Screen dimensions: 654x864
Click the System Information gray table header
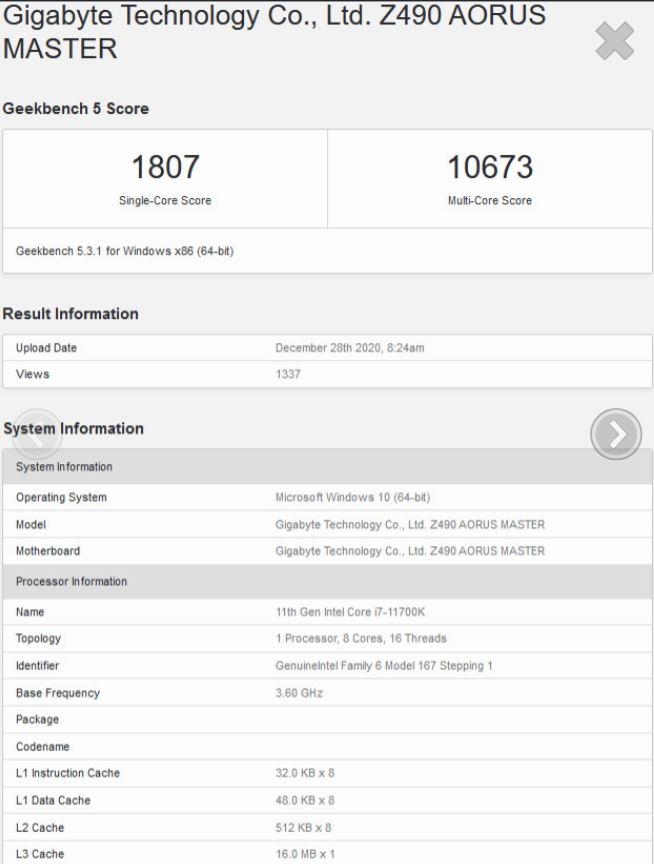327,466
